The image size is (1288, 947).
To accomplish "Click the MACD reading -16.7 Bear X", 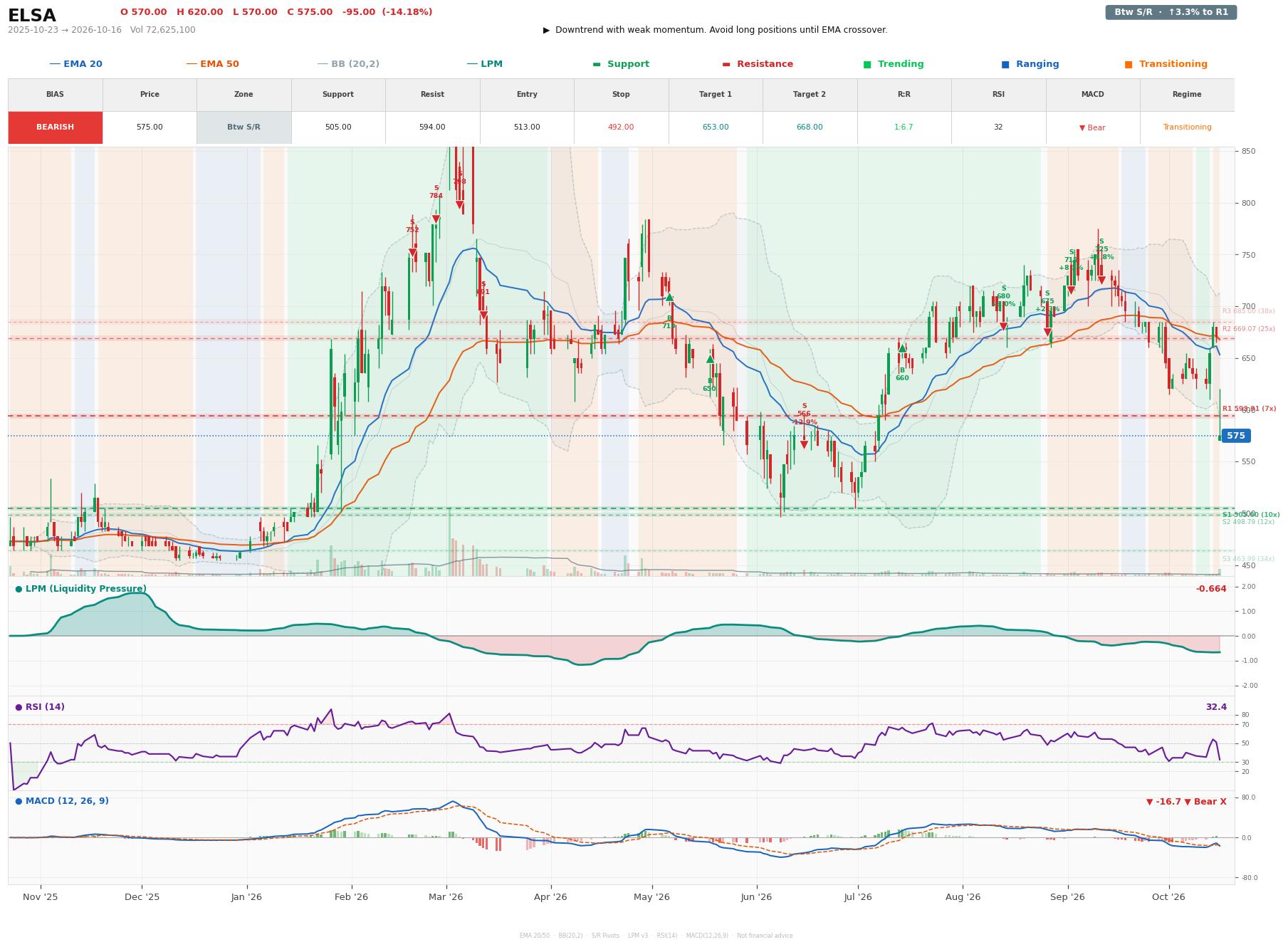I will 1186,802.
